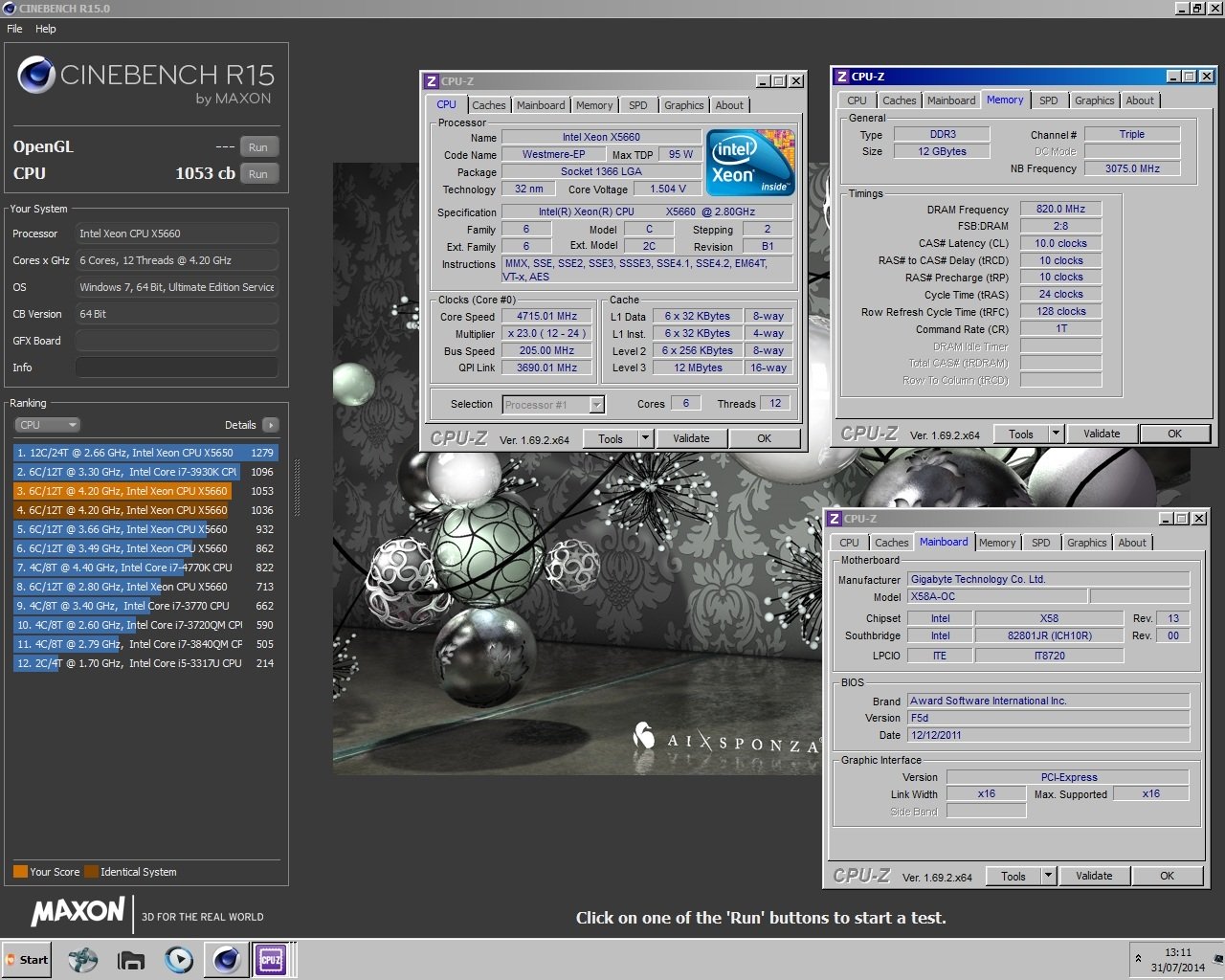Viewport: 1225px width, 980px height.
Task: Click Tools button in the Mainboard window
Action: tap(1013, 876)
